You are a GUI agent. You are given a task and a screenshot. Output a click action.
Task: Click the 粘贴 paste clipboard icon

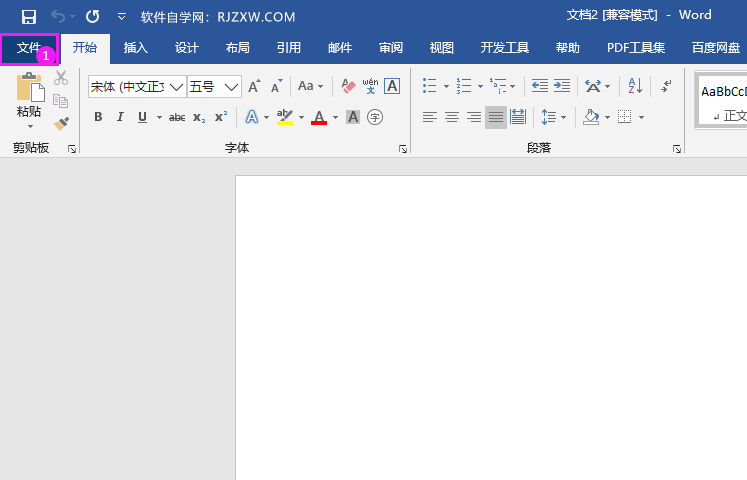tap(30, 88)
